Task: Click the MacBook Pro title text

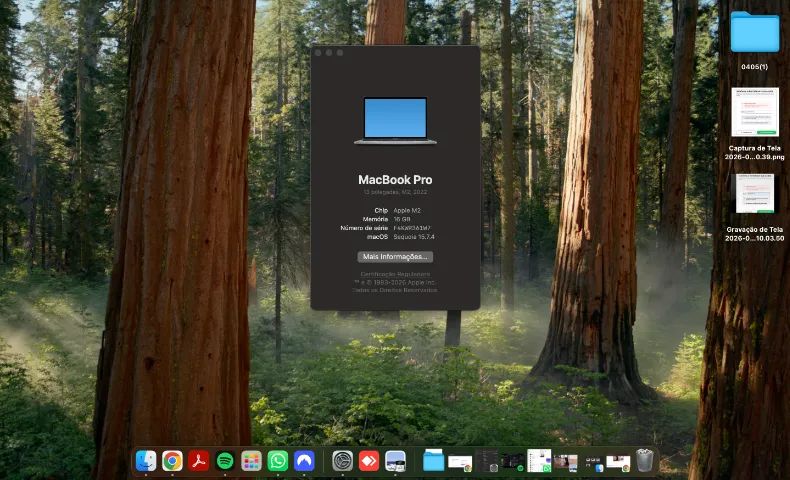Action: point(395,180)
